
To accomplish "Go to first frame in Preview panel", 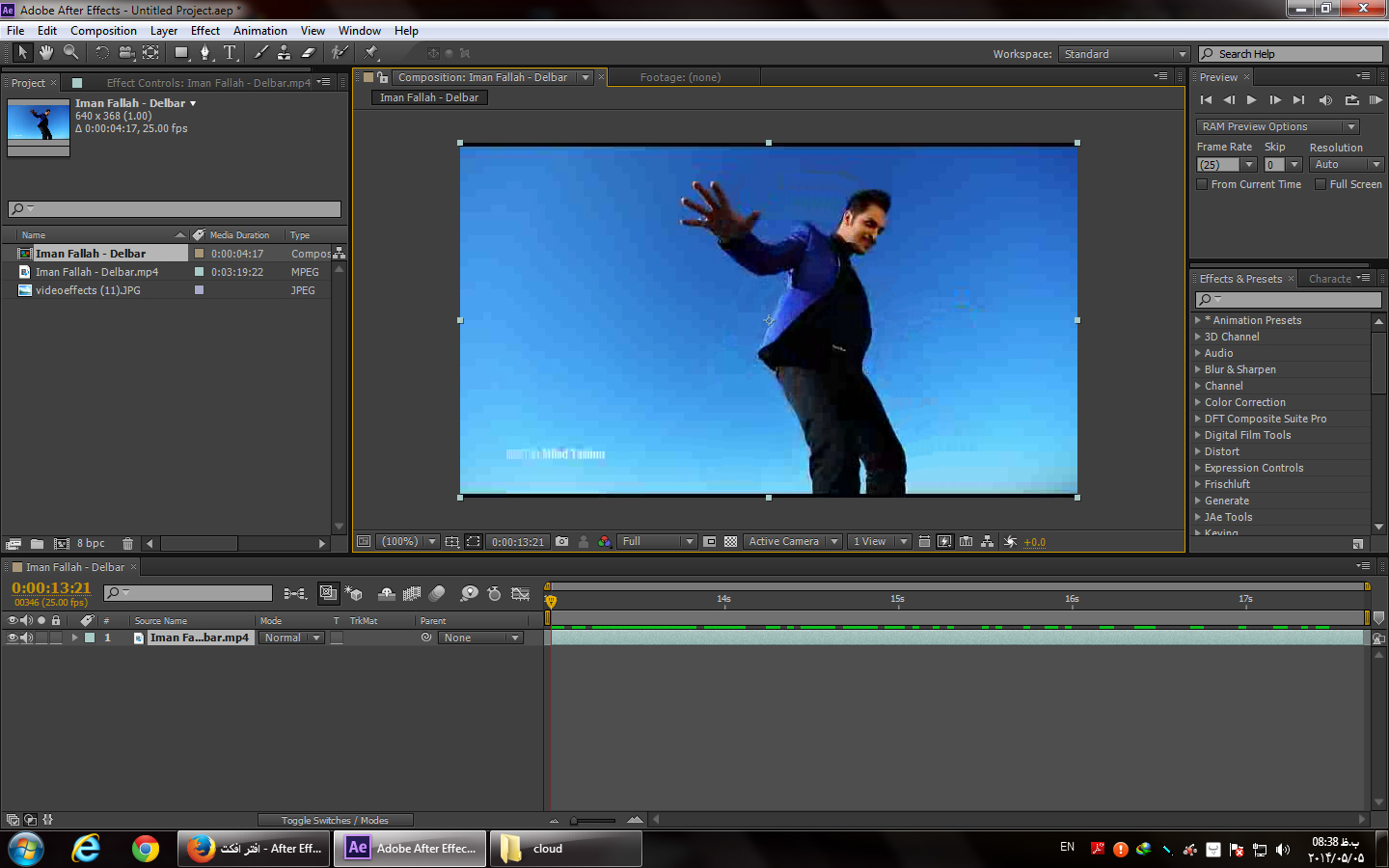I will pos(1206,100).
